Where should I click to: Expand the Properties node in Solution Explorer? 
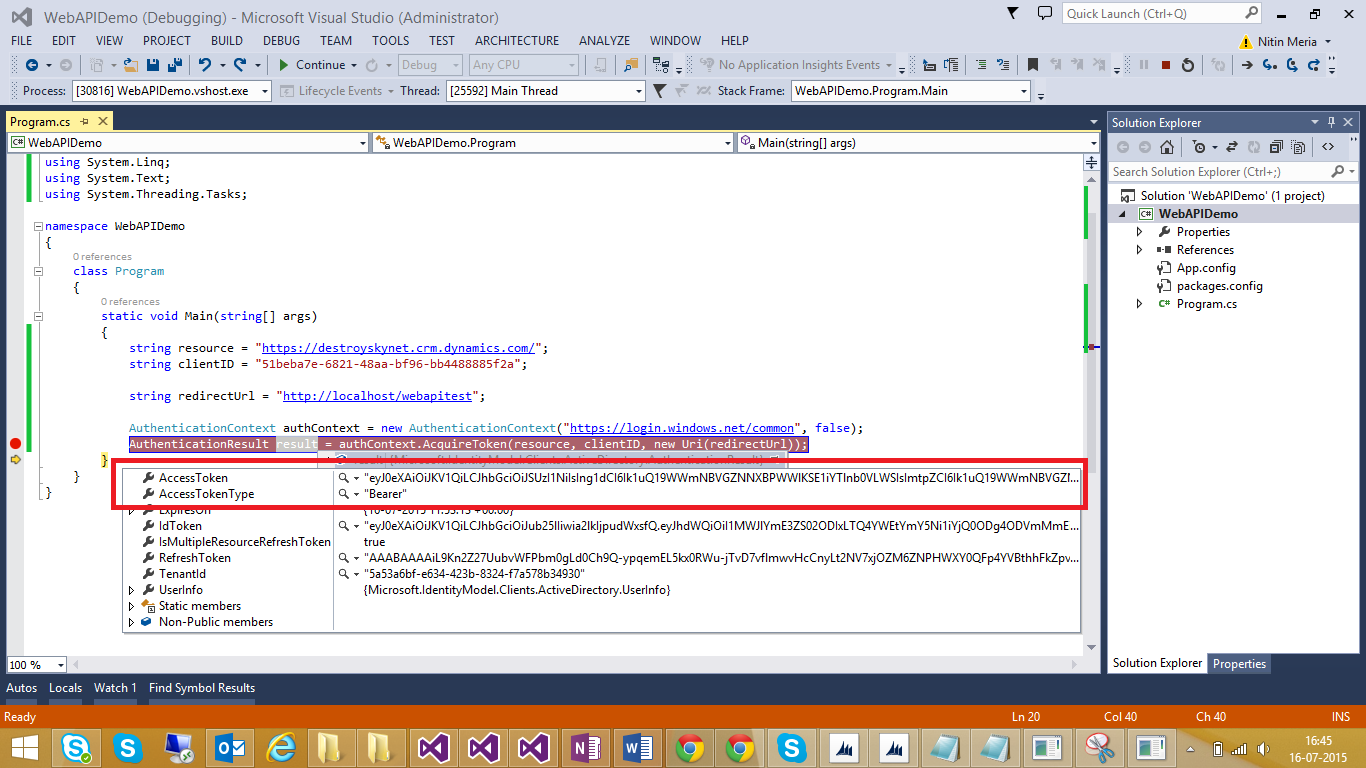(1139, 232)
